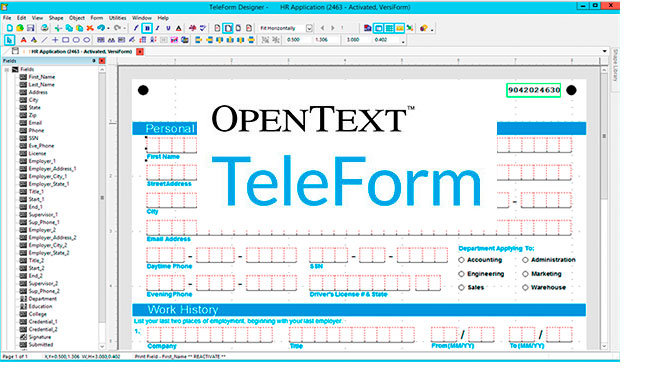650x380 pixels.
Task: Click the previous page arrow
Action: 323,28
